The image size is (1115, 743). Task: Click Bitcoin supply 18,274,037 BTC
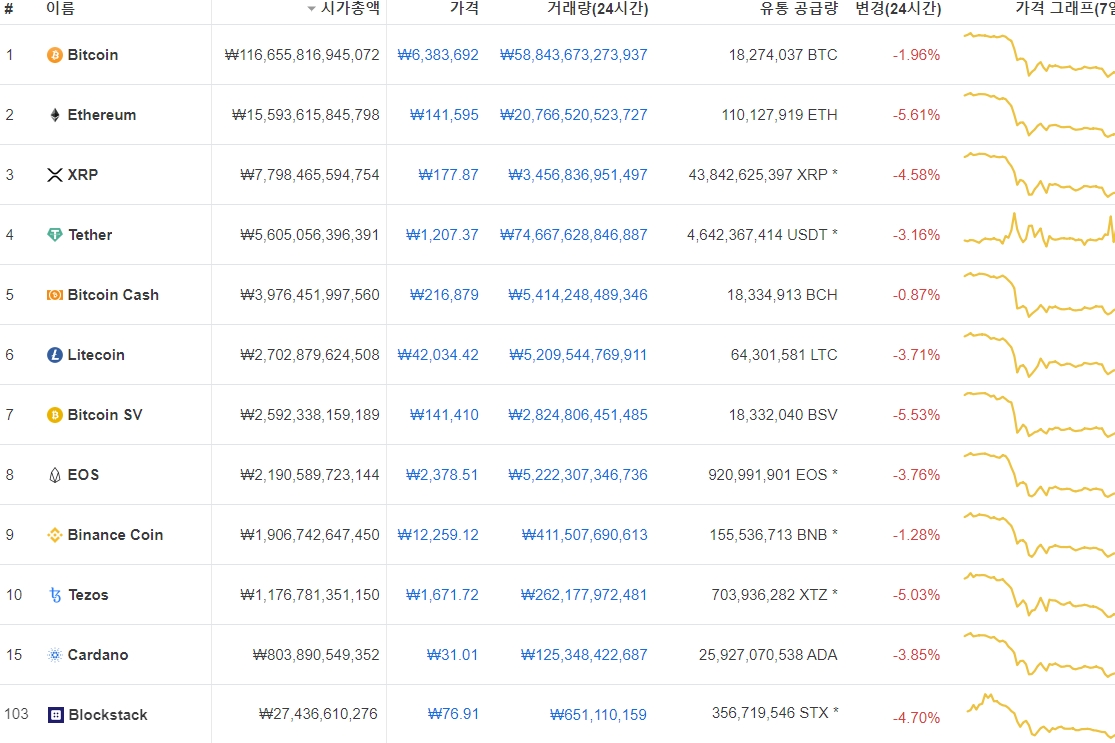[x=783, y=55]
